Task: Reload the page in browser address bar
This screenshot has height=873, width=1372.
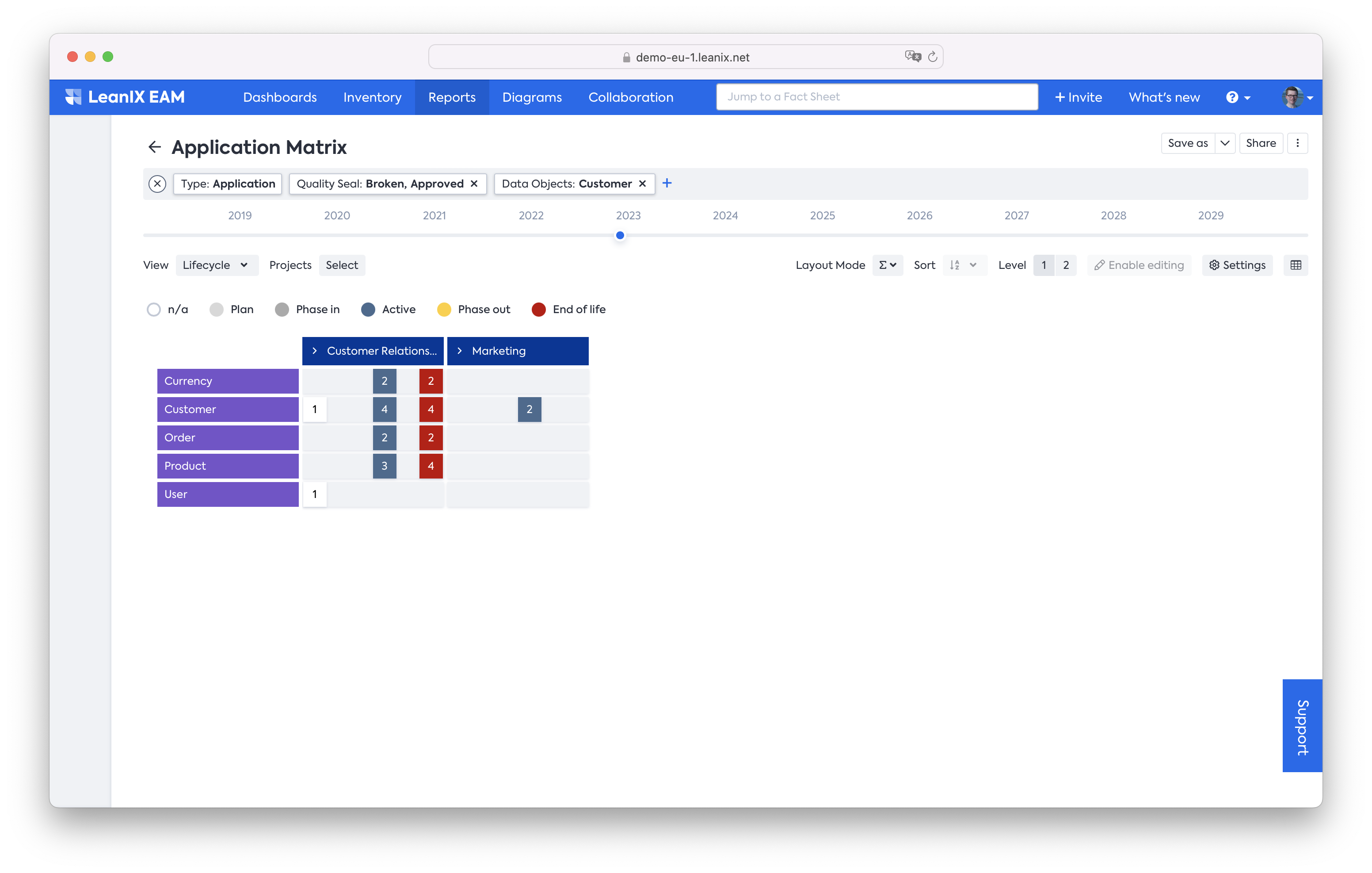Action: pyautogui.click(x=933, y=57)
